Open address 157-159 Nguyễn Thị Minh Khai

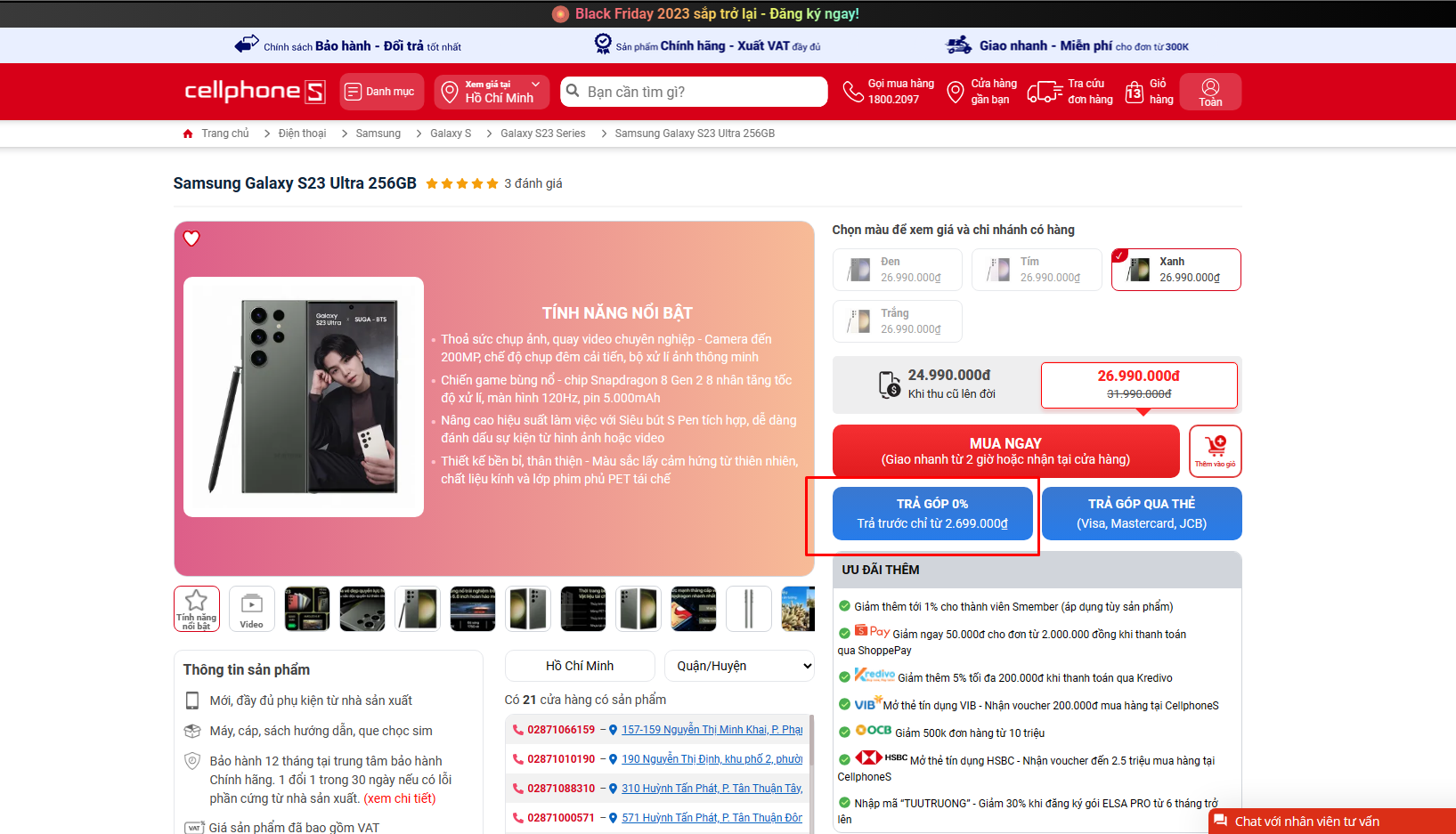point(712,730)
